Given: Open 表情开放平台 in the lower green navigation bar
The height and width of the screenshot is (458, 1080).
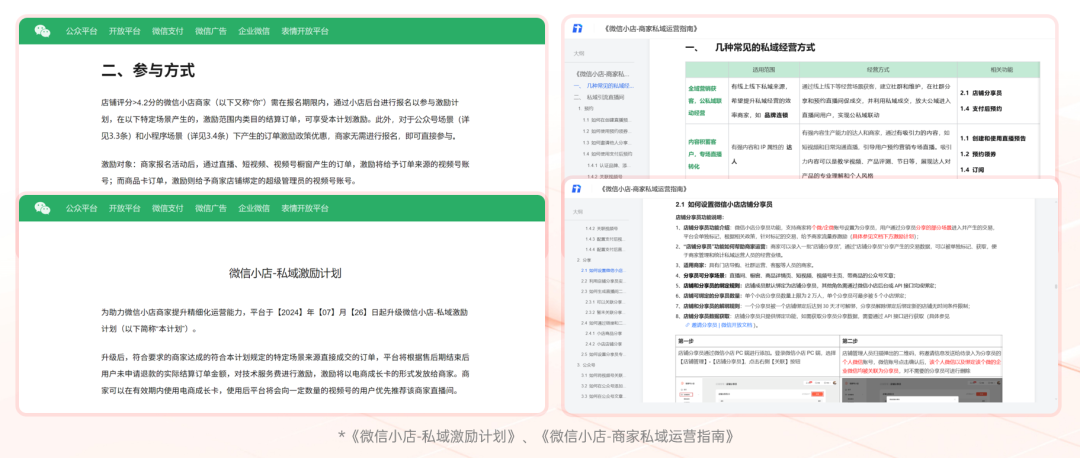Looking at the screenshot, I should click(305, 208).
